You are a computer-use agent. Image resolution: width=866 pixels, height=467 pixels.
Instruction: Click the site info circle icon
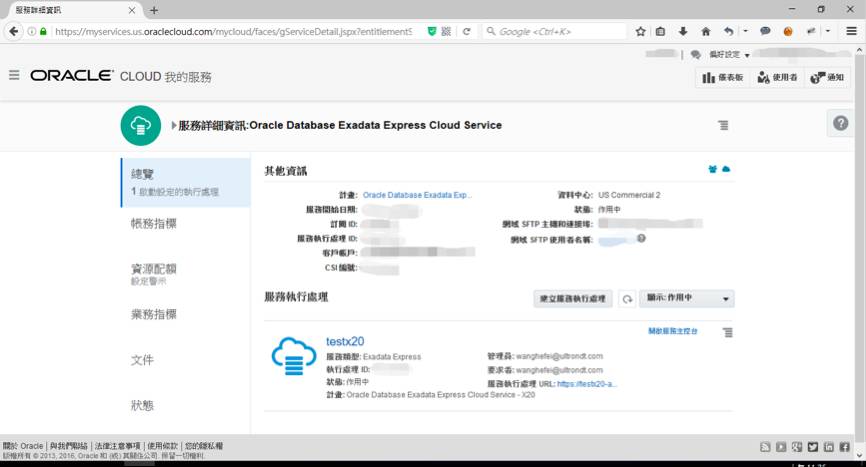[31, 31]
